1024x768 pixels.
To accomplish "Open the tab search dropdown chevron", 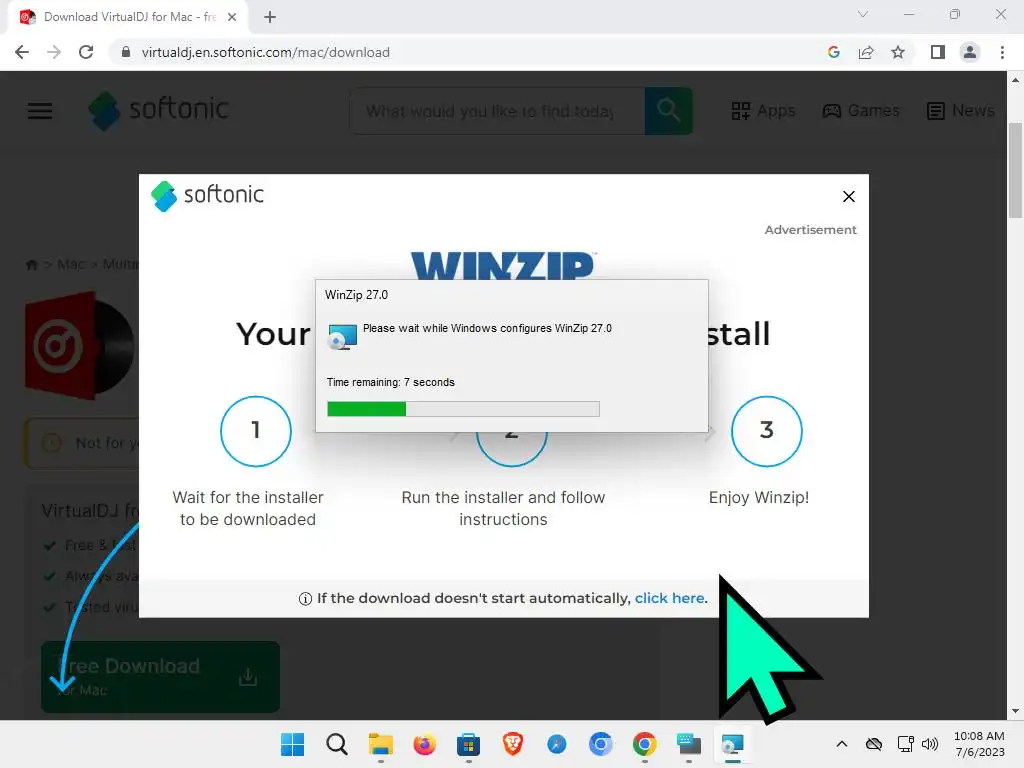I will pyautogui.click(x=863, y=14).
